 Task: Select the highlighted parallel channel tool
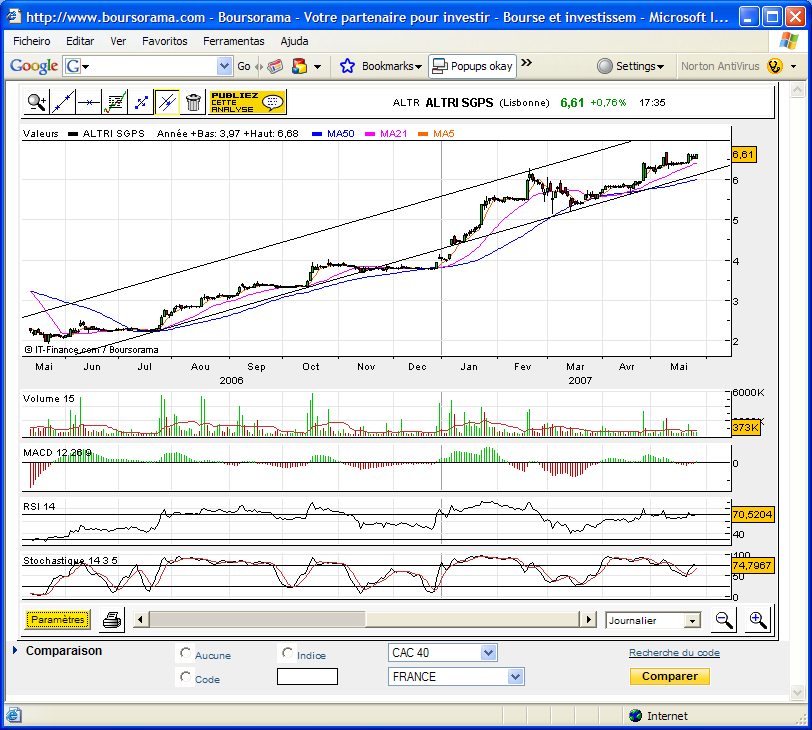(167, 102)
